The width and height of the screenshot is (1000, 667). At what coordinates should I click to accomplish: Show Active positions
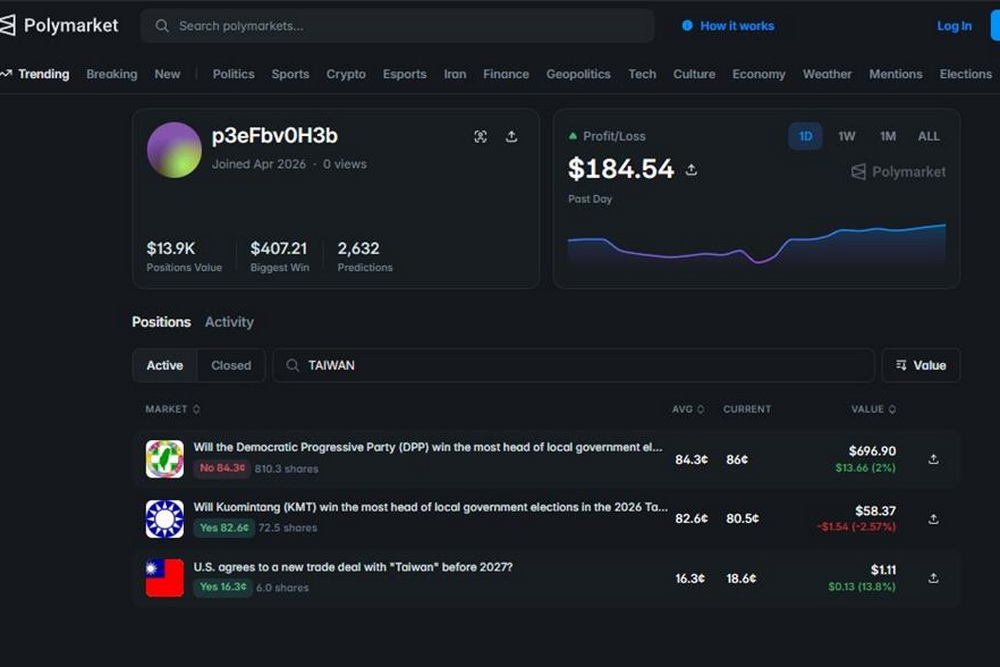coord(165,365)
